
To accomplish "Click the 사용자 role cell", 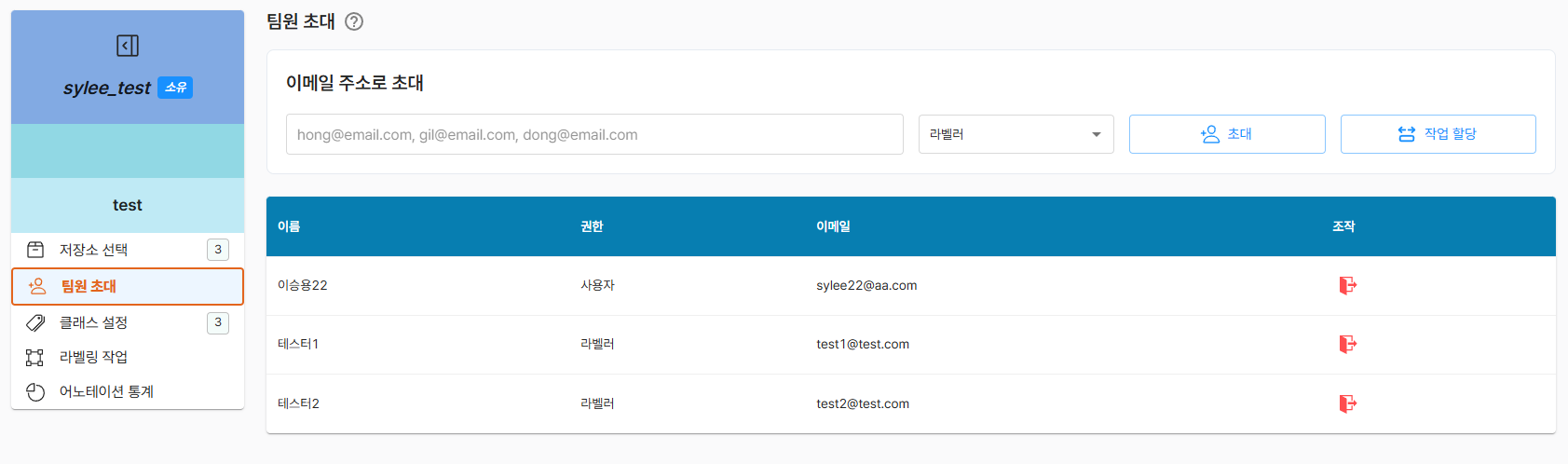I will (597, 285).
